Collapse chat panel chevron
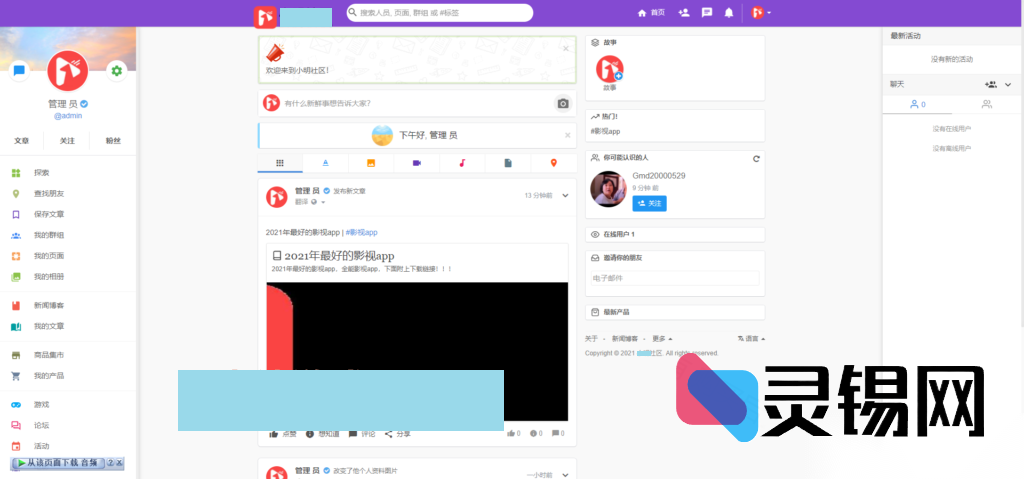Image resolution: width=1024 pixels, height=479 pixels. tap(1008, 85)
